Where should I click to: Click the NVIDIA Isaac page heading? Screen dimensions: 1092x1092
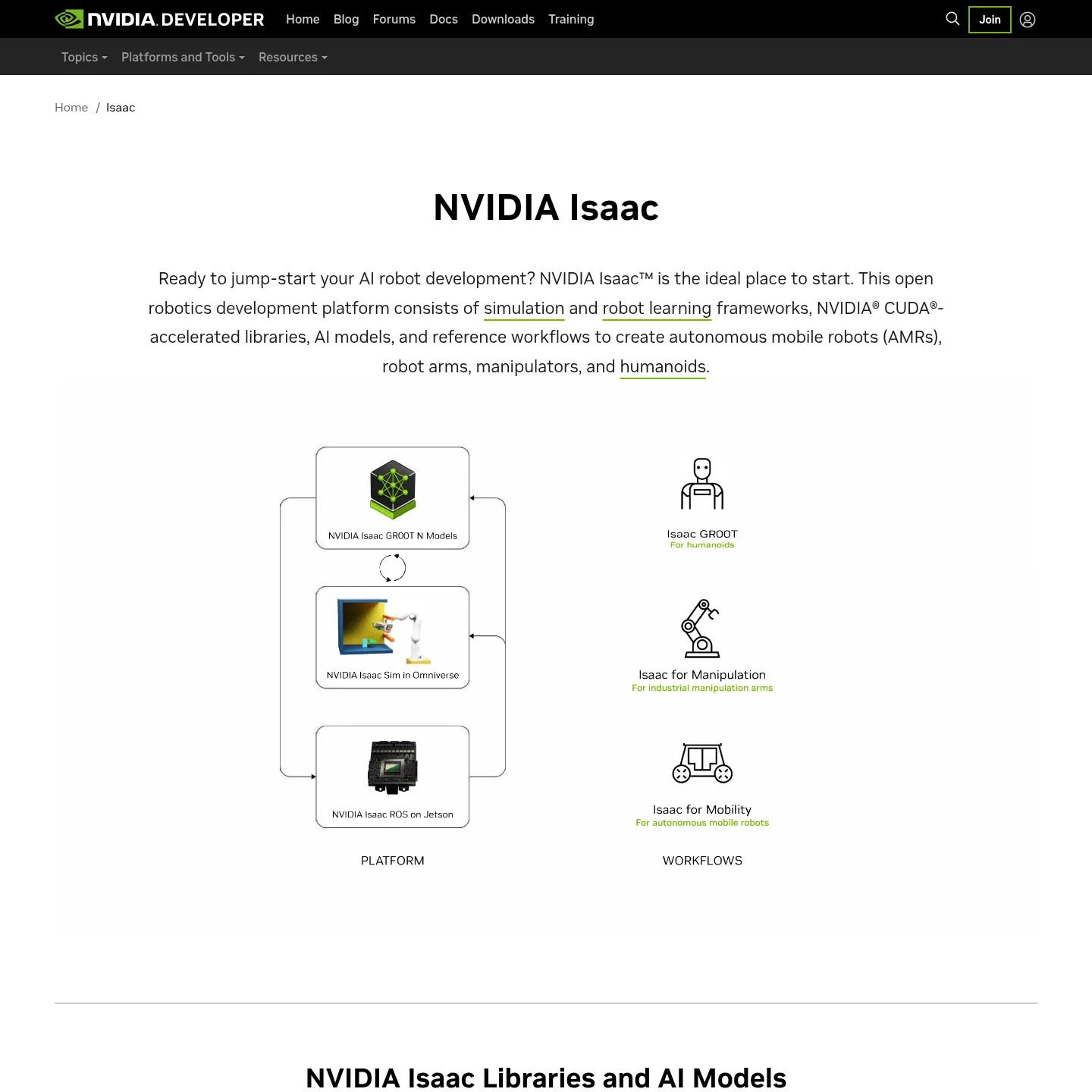pos(546,208)
